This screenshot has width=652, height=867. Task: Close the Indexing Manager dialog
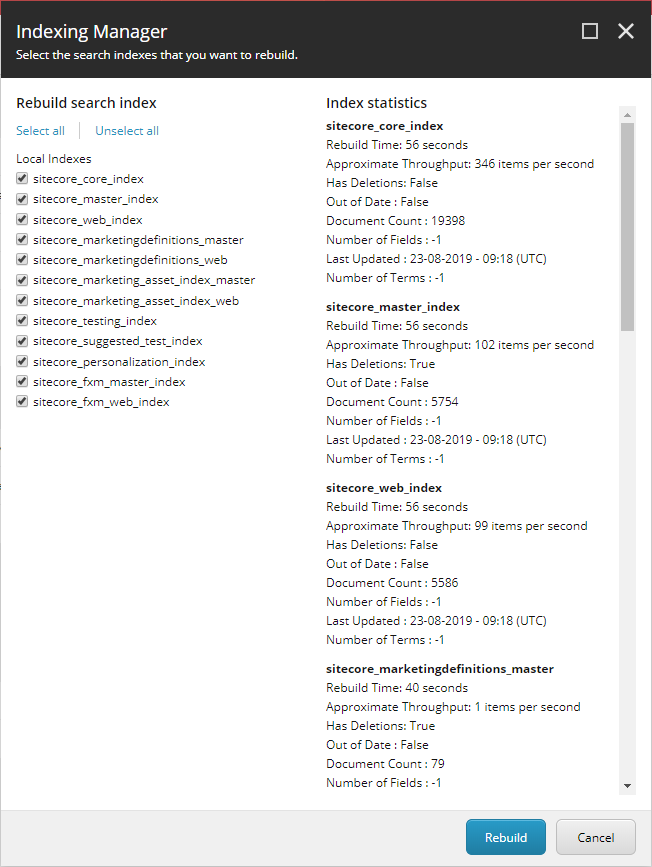click(x=625, y=31)
